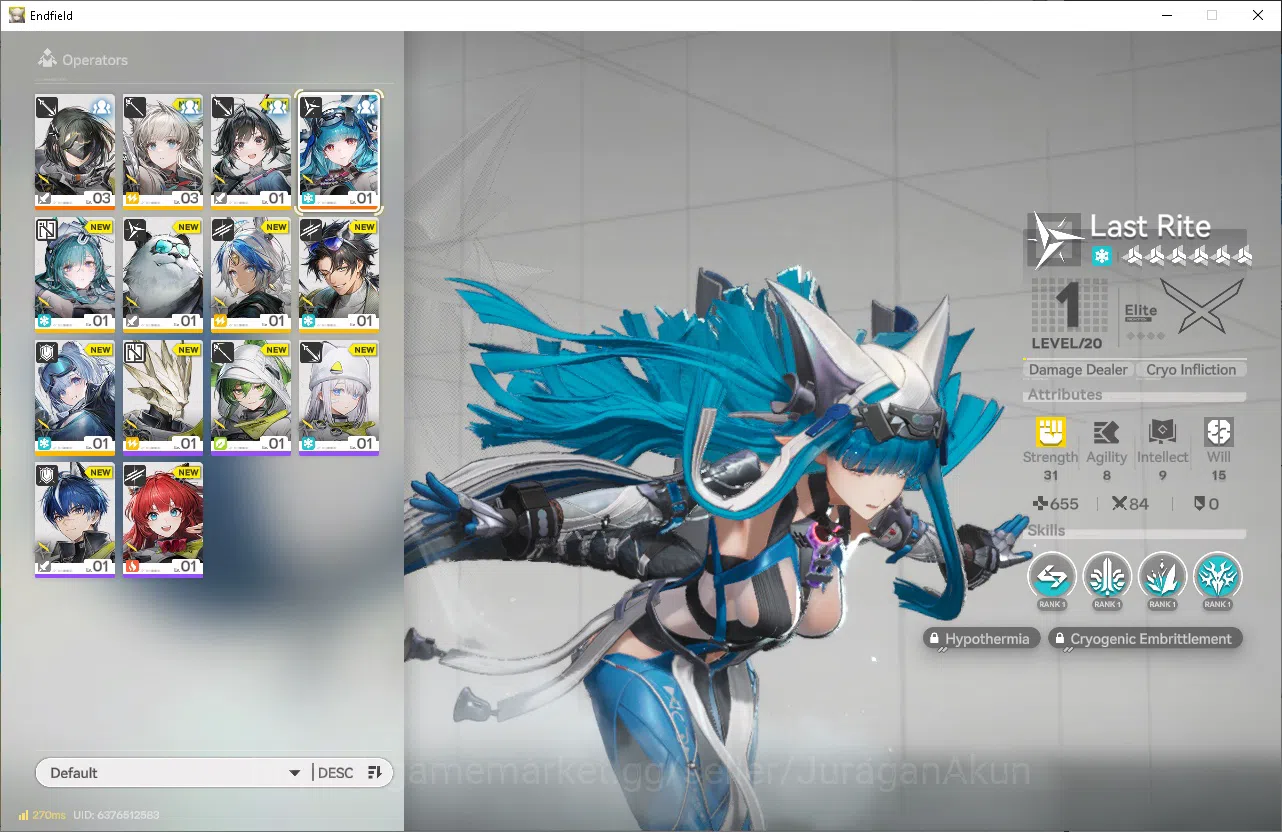The height and width of the screenshot is (832, 1282).
Task: Click the Will value 15
Action: click(1218, 476)
